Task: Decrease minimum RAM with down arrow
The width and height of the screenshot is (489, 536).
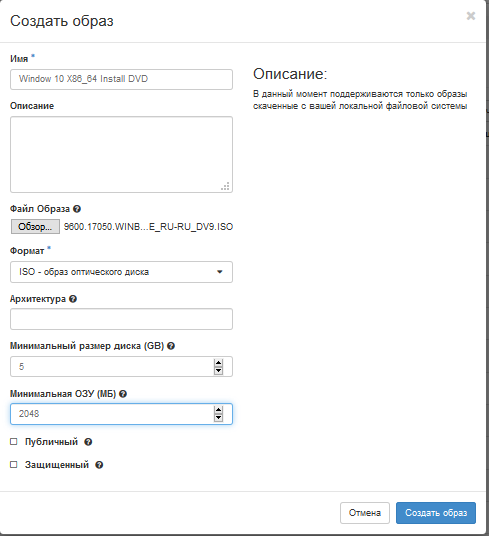Action: pyautogui.click(x=218, y=418)
